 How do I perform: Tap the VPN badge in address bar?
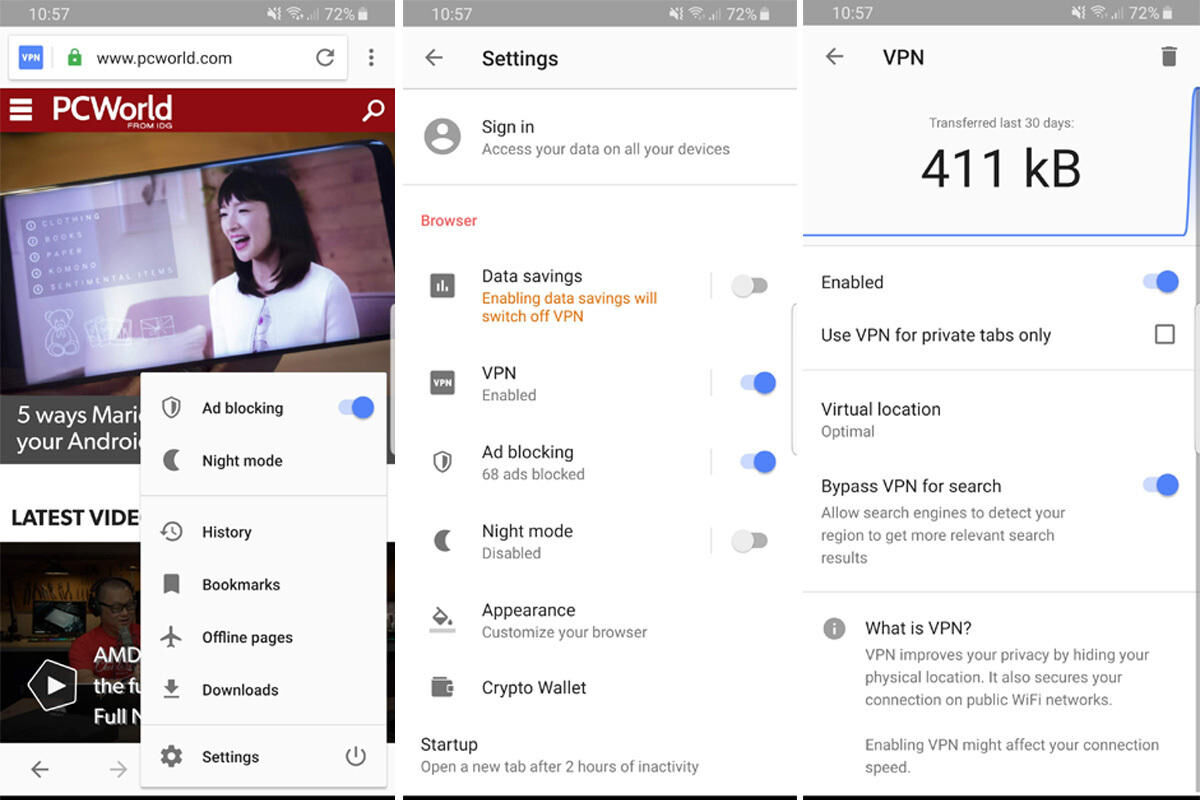coord(31,58)
